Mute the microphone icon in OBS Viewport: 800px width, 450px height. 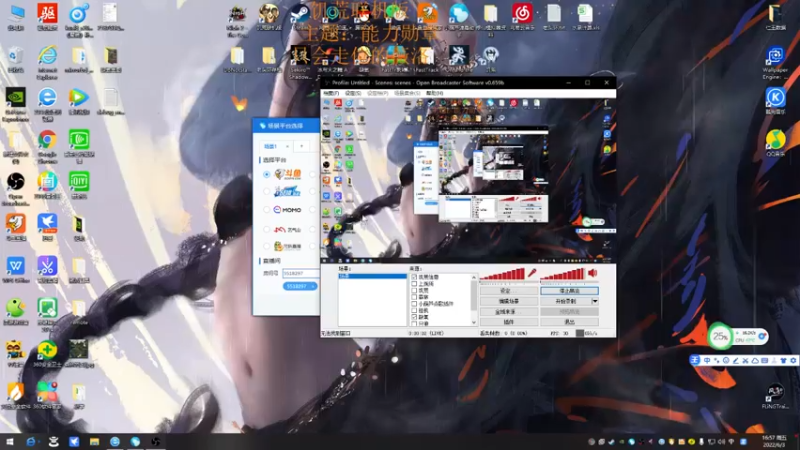(x=532, y=273)
